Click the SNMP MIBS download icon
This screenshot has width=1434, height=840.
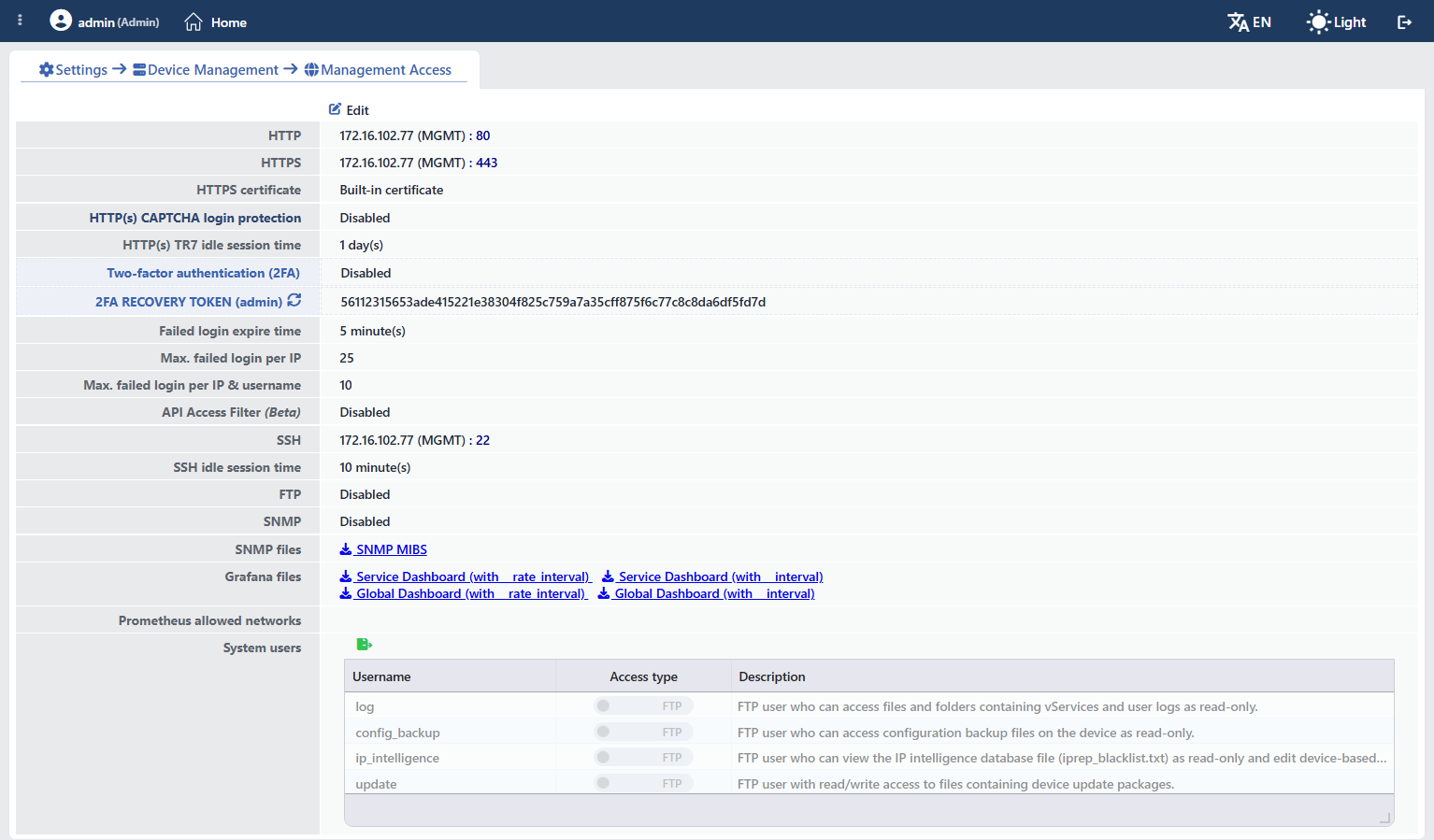click(x=345, y=549)
